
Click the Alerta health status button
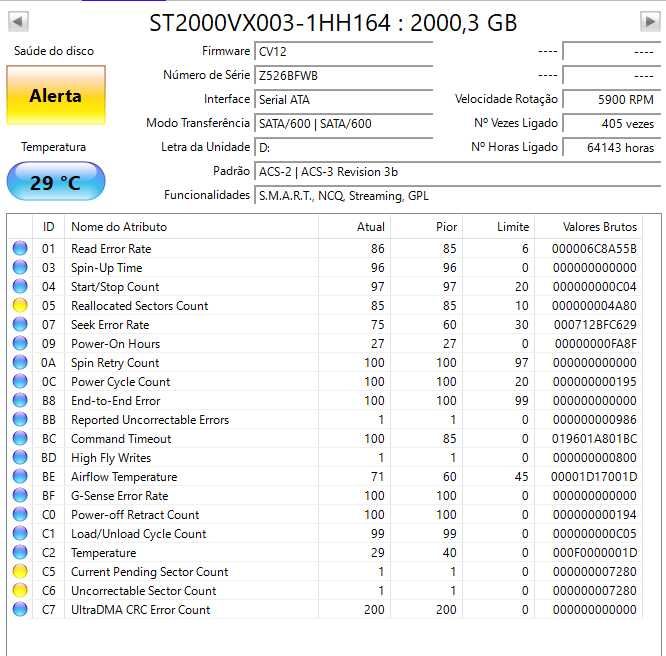(56, 96)
